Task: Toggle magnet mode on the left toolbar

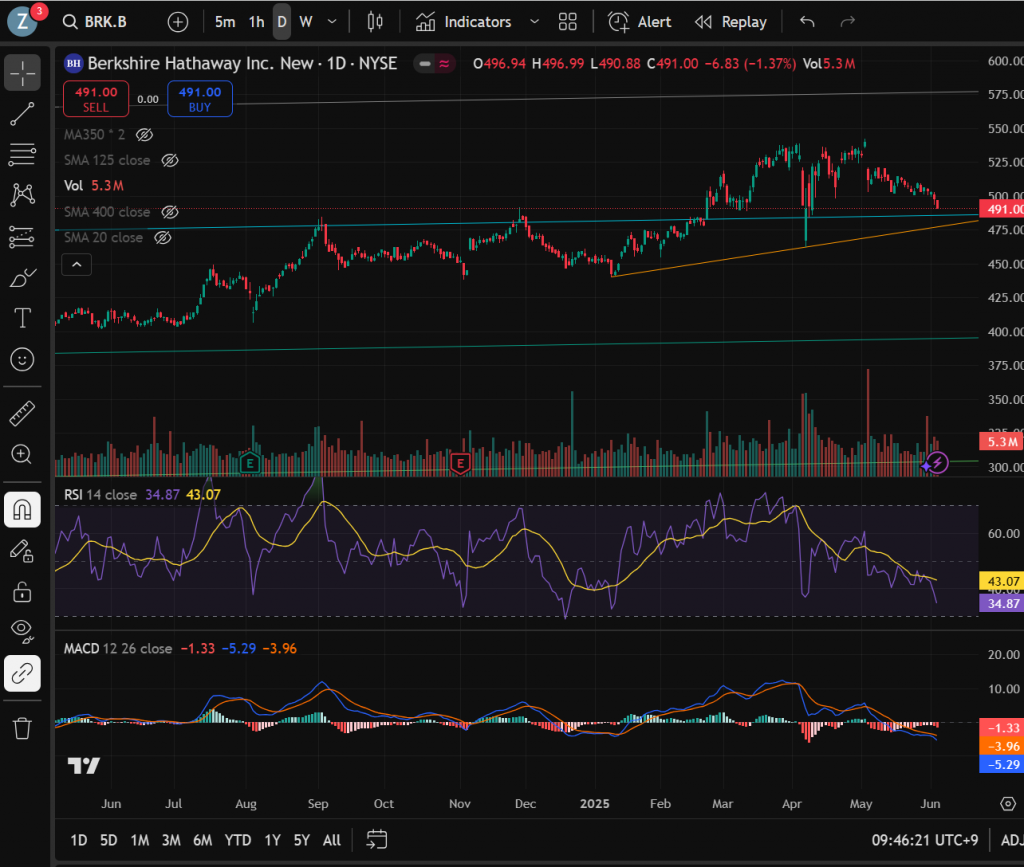Action: click(x=22, y=510)
